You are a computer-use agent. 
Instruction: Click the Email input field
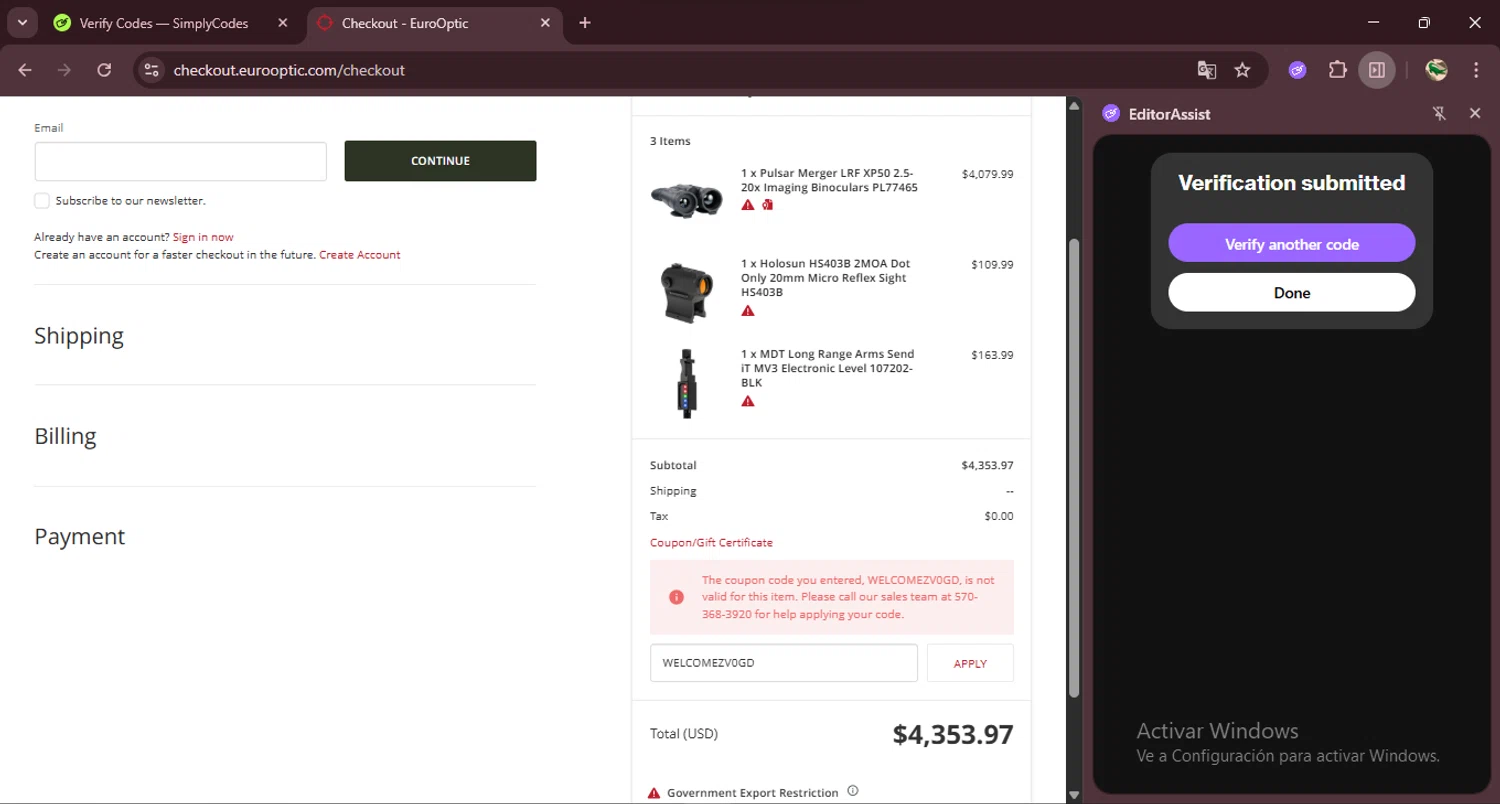pos(180,161)
